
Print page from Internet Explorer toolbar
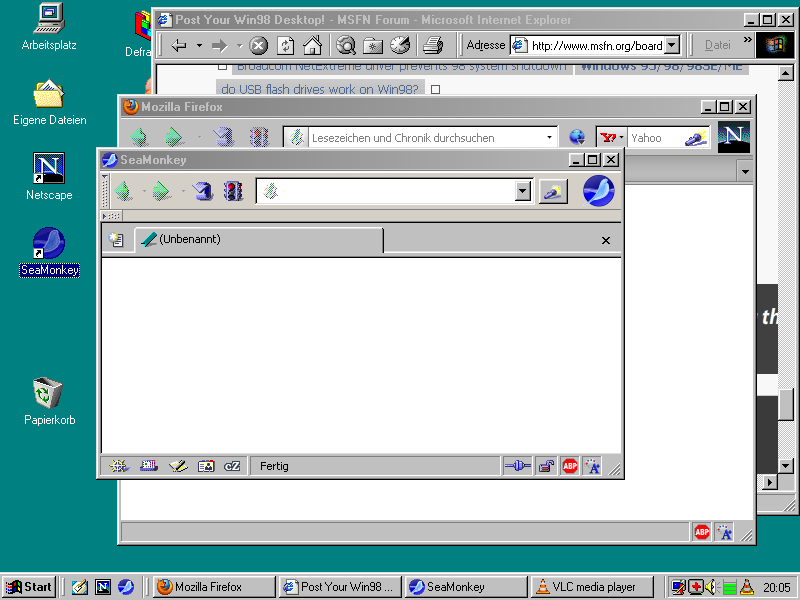point(433,45)
